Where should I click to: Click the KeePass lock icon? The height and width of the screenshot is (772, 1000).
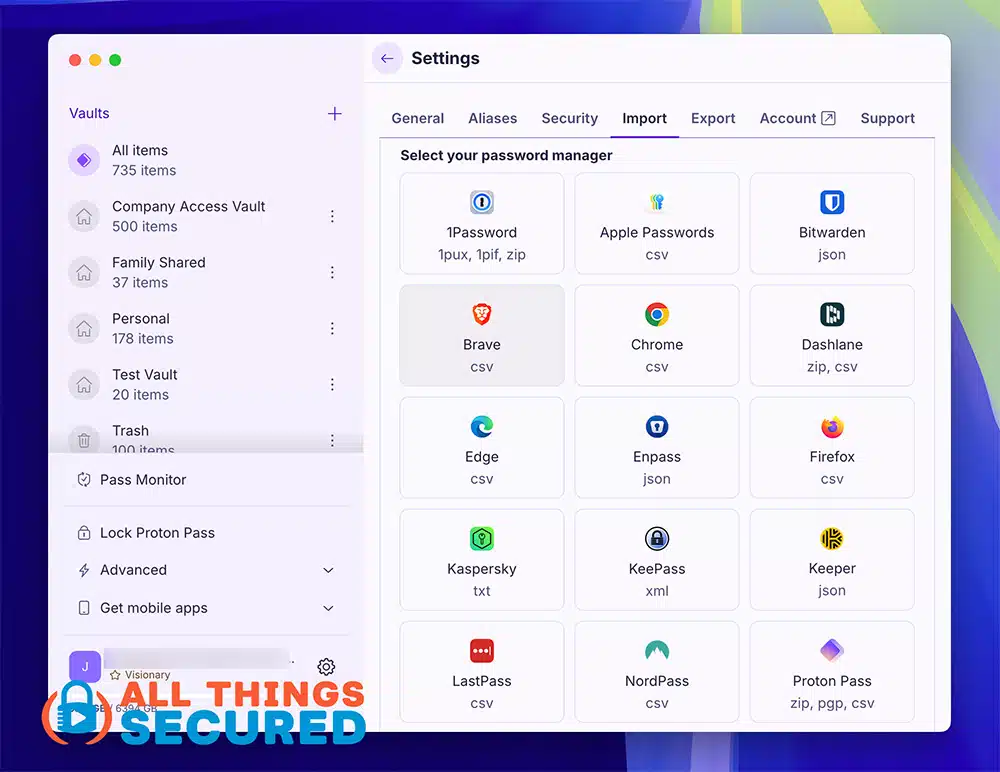(x=657, y=539)
